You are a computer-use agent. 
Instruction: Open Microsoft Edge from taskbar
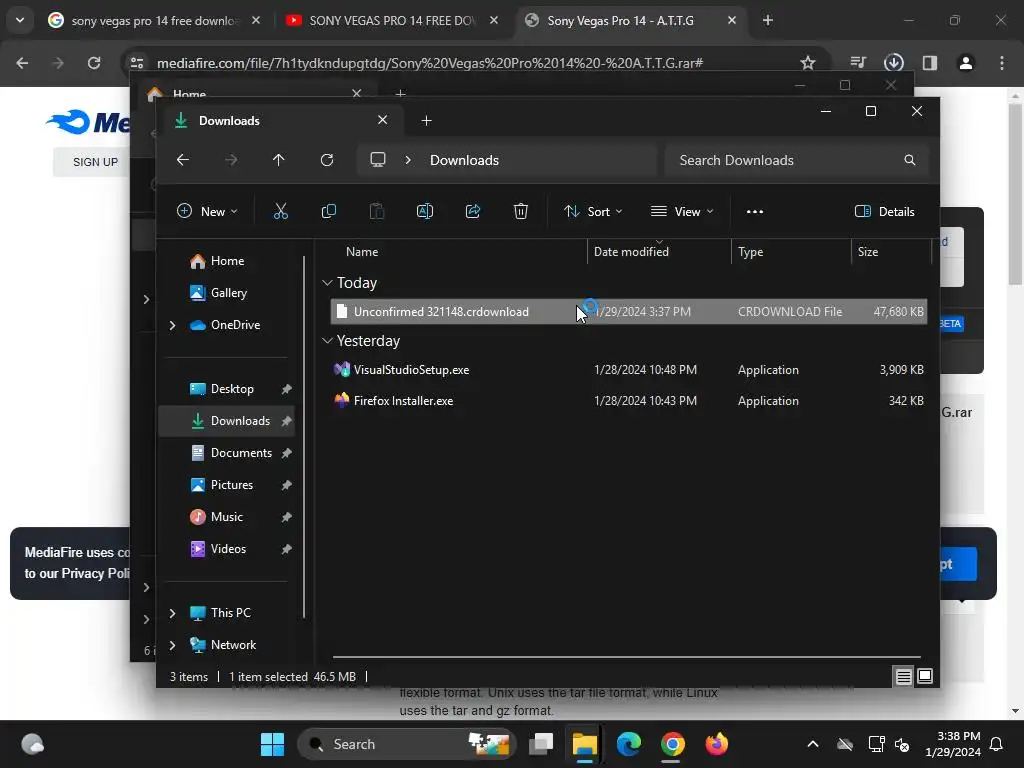pos(629,744)
